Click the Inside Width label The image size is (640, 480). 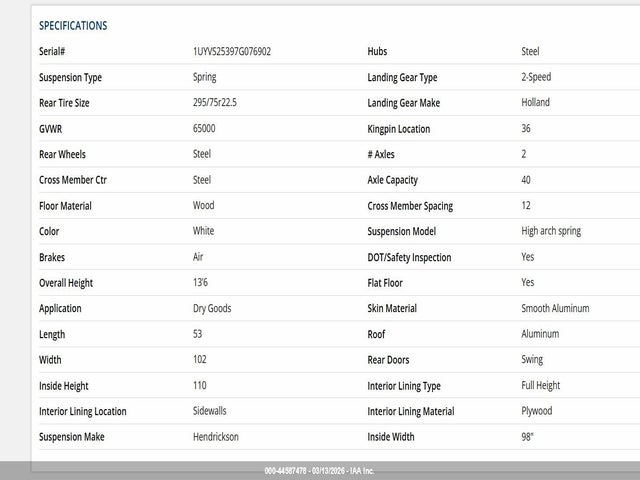pos(390,437)
